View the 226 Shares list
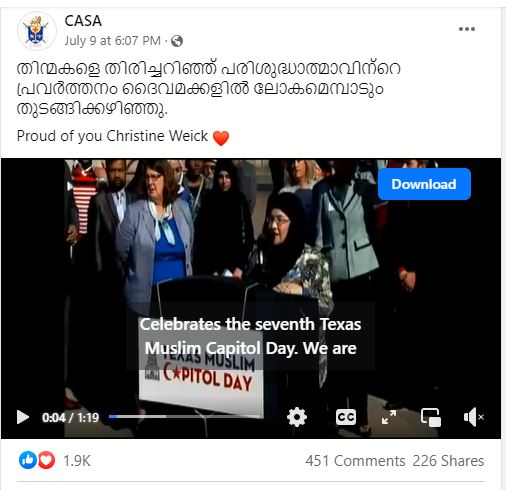The width and height of the screenshot is (506, 490). pos(448,461)
